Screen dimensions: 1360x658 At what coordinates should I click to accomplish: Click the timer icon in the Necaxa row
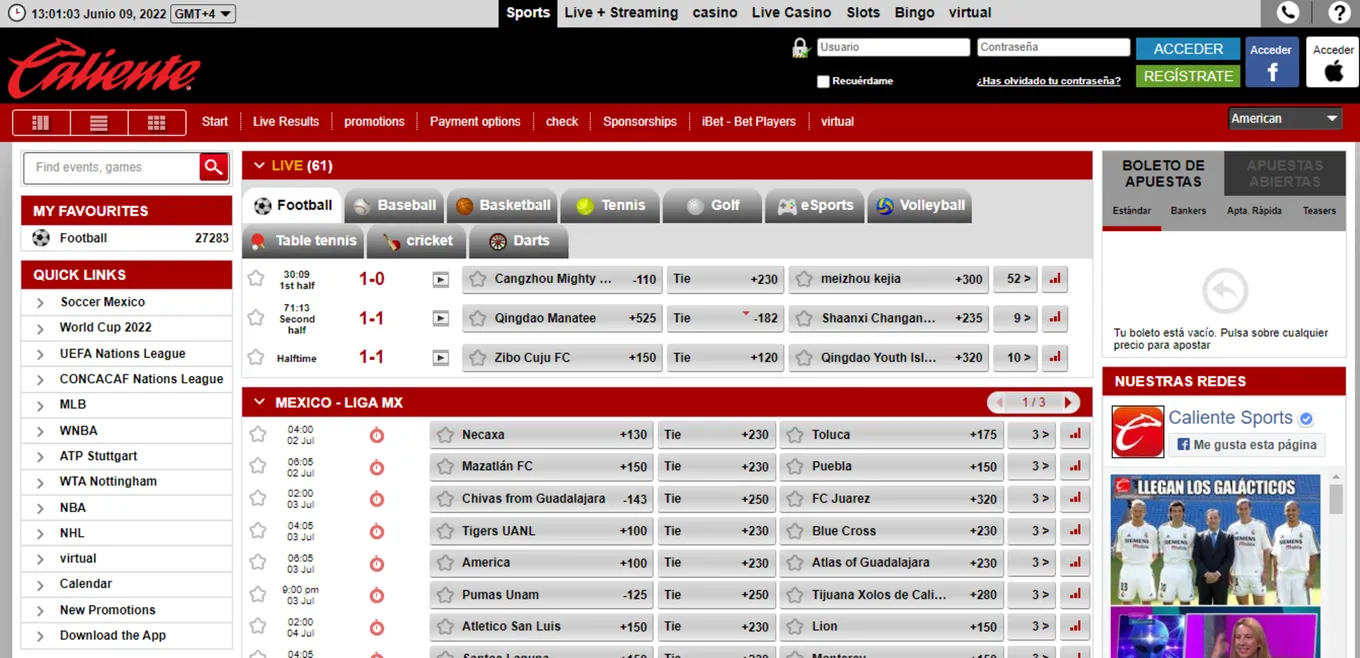tap(377, 435)
